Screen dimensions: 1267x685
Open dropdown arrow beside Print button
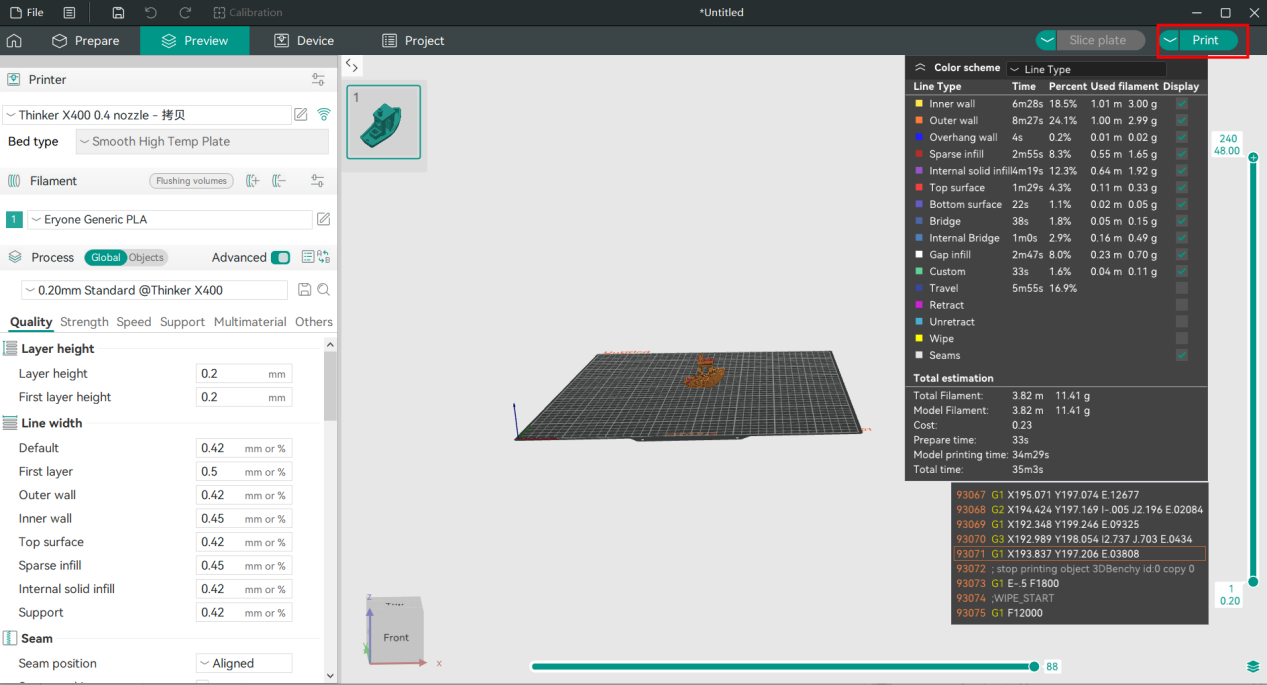tap(1169, 40)
